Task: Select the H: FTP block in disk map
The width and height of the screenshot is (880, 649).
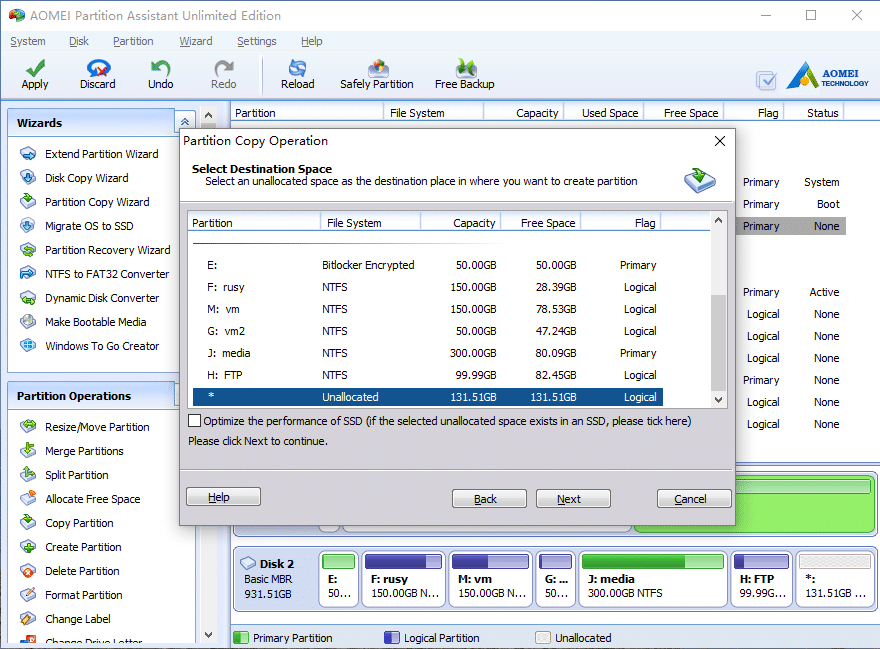Action: (762, 579)
